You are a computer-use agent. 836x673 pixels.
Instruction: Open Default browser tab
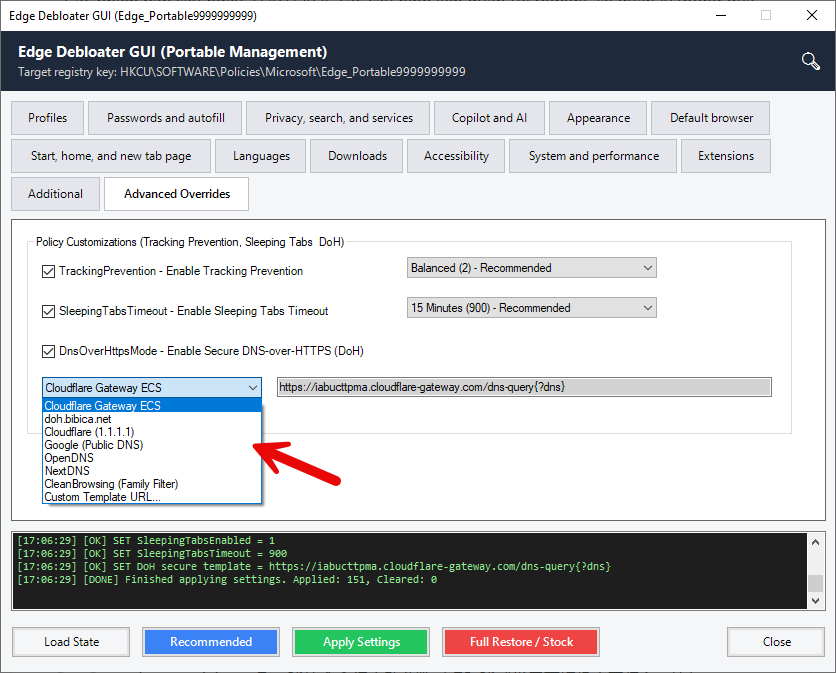coord(711,118)
